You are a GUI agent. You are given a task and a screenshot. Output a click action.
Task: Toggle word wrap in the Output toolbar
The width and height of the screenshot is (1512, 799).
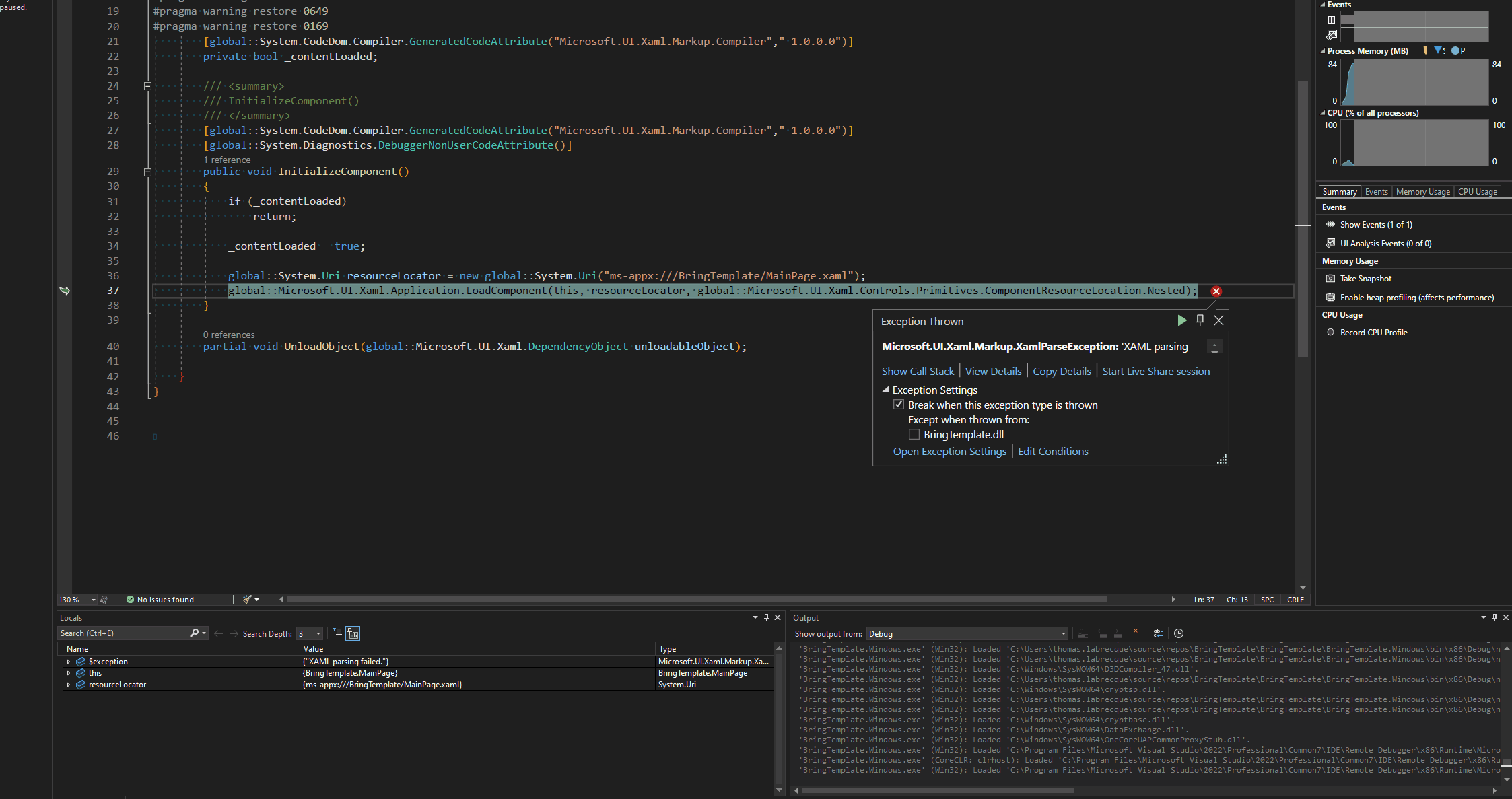coord(1159,633)
